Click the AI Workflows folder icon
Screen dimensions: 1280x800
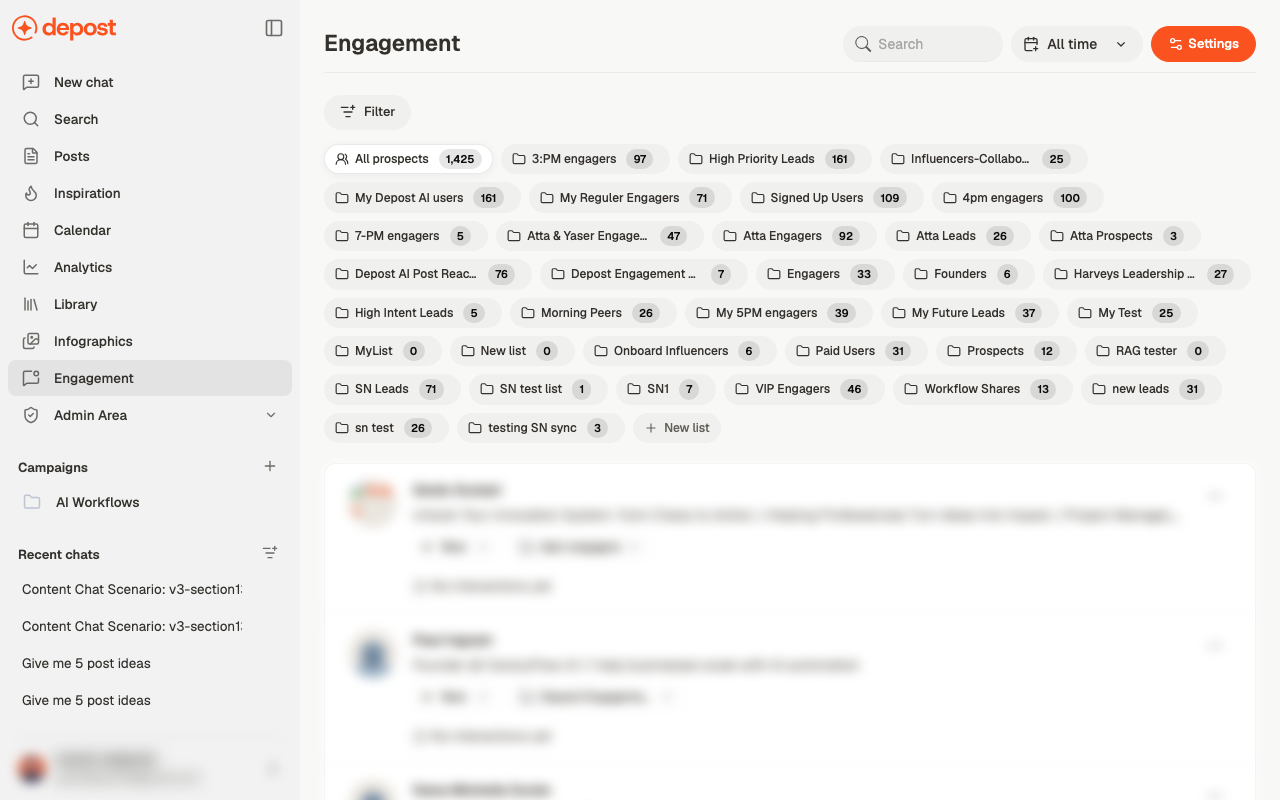pyautogui.click(x=32, y=502)
